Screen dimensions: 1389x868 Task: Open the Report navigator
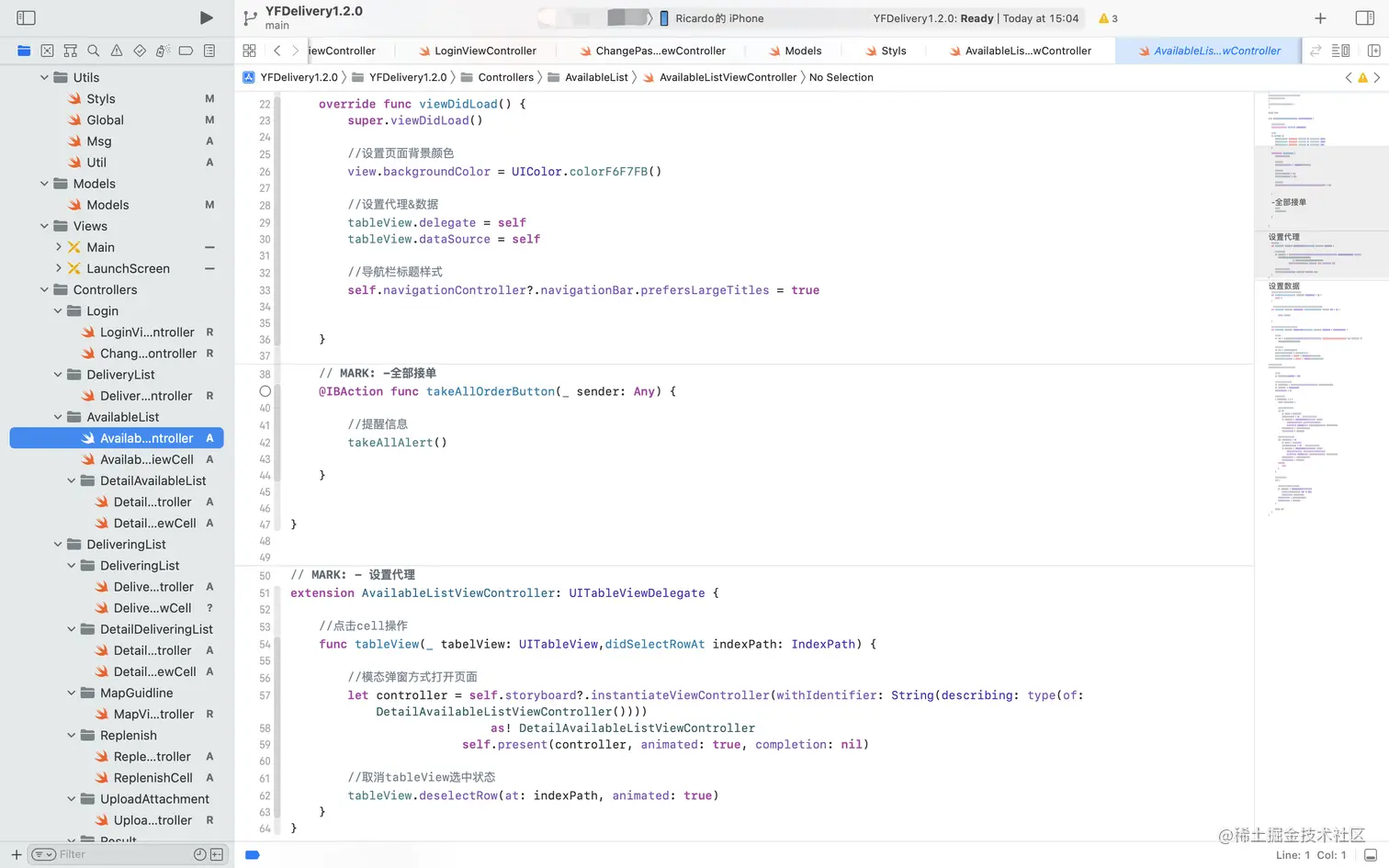209,51
